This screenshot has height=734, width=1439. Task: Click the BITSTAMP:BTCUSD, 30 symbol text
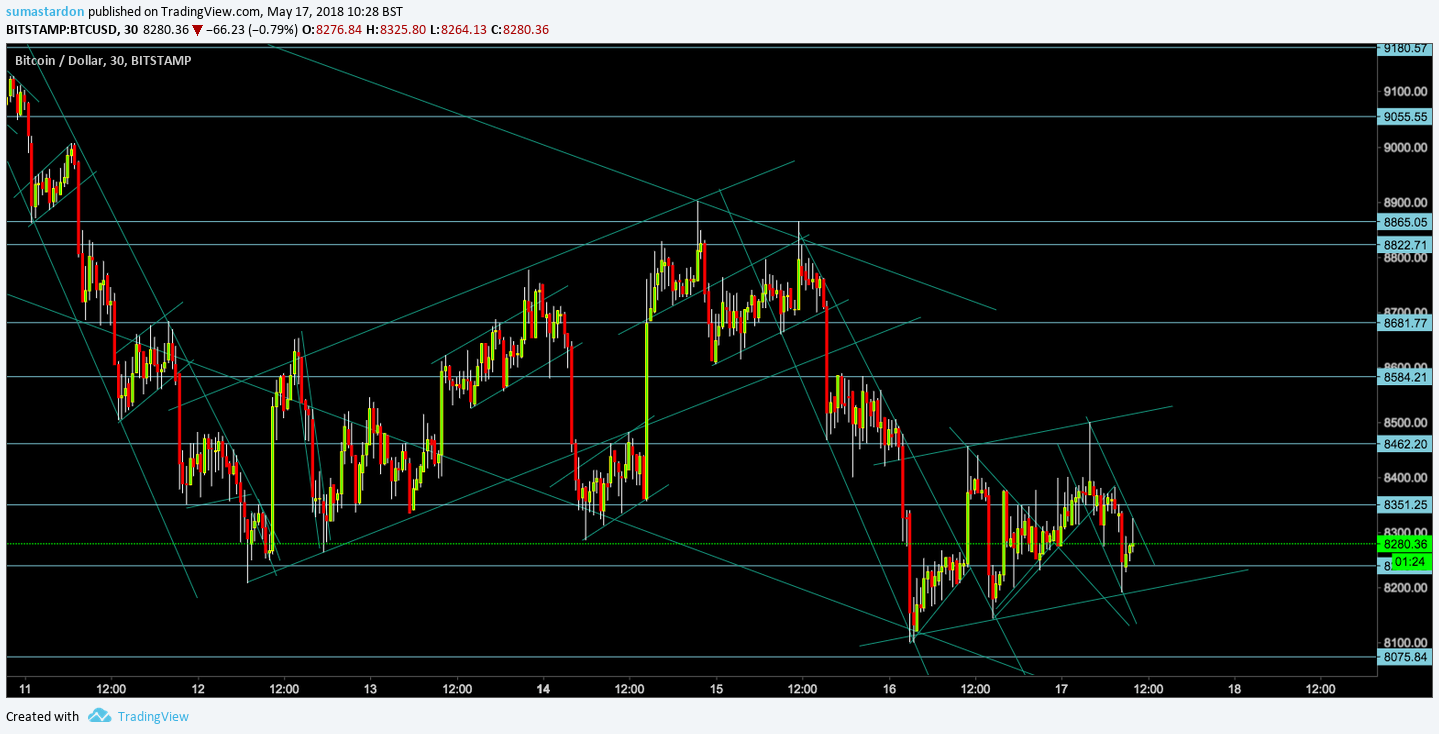coord(72,29)
